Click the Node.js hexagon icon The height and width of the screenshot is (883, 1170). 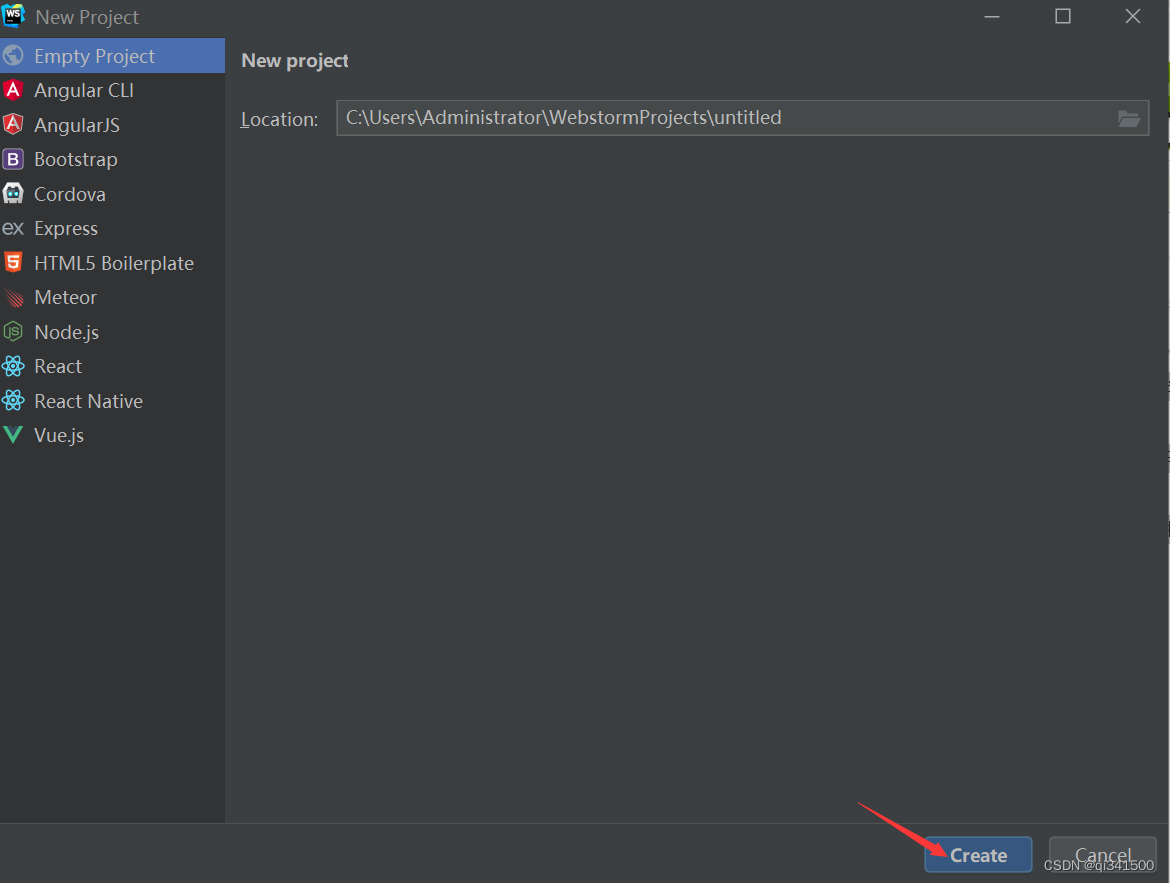(13, 331)
